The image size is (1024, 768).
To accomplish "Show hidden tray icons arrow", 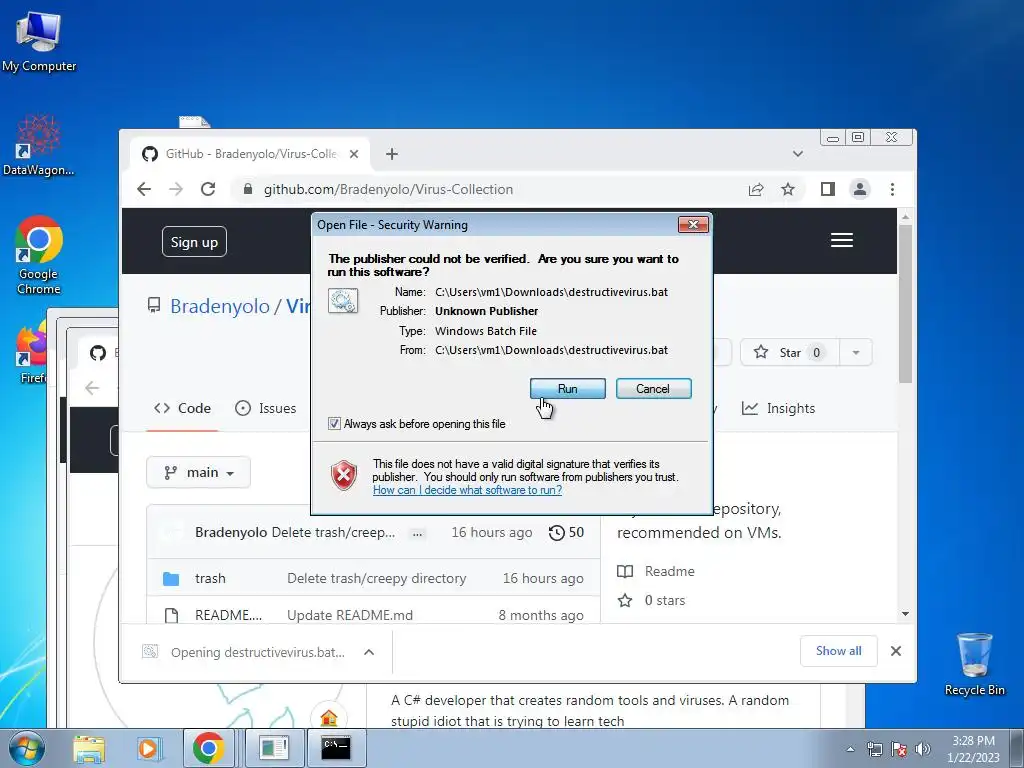I will (850, 749).
